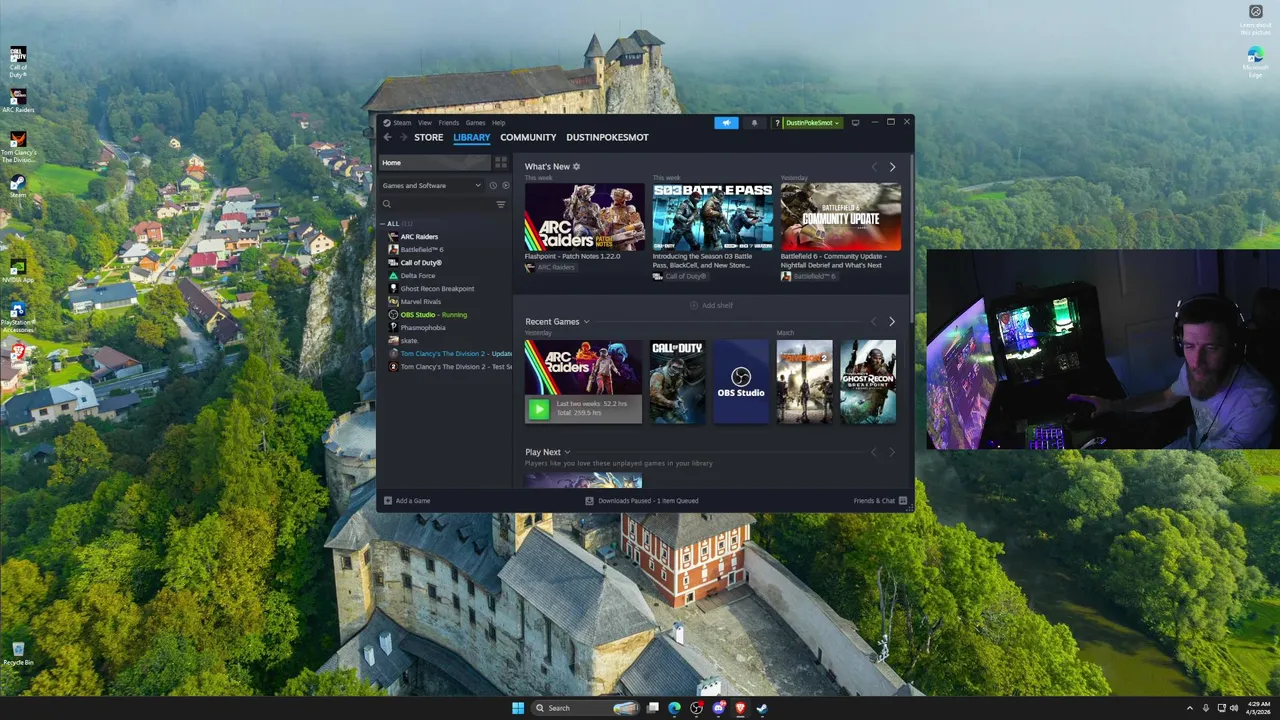Screen dimensions: 1280x720
Task: Open the Help menu in Steam
Action: pos(498,123)
